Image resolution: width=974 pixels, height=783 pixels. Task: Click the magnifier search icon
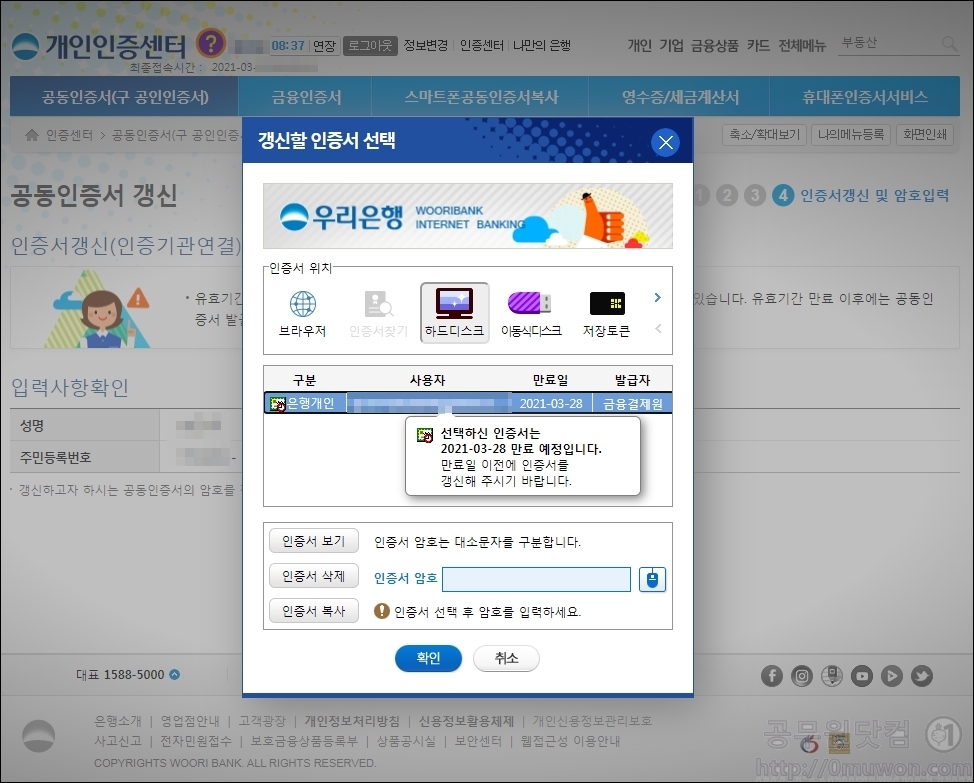949,43
